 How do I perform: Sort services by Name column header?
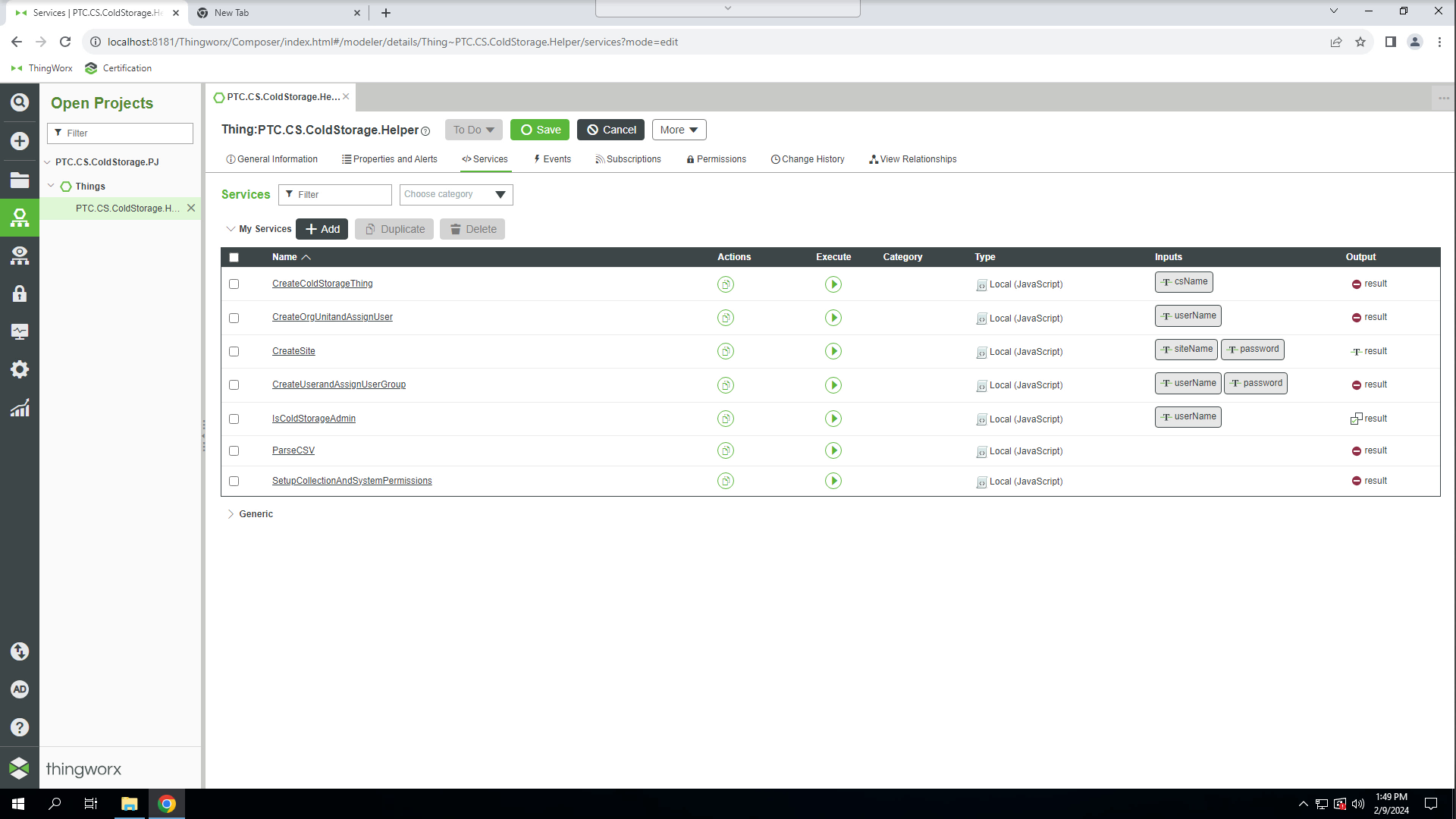(x=291, y=257)
